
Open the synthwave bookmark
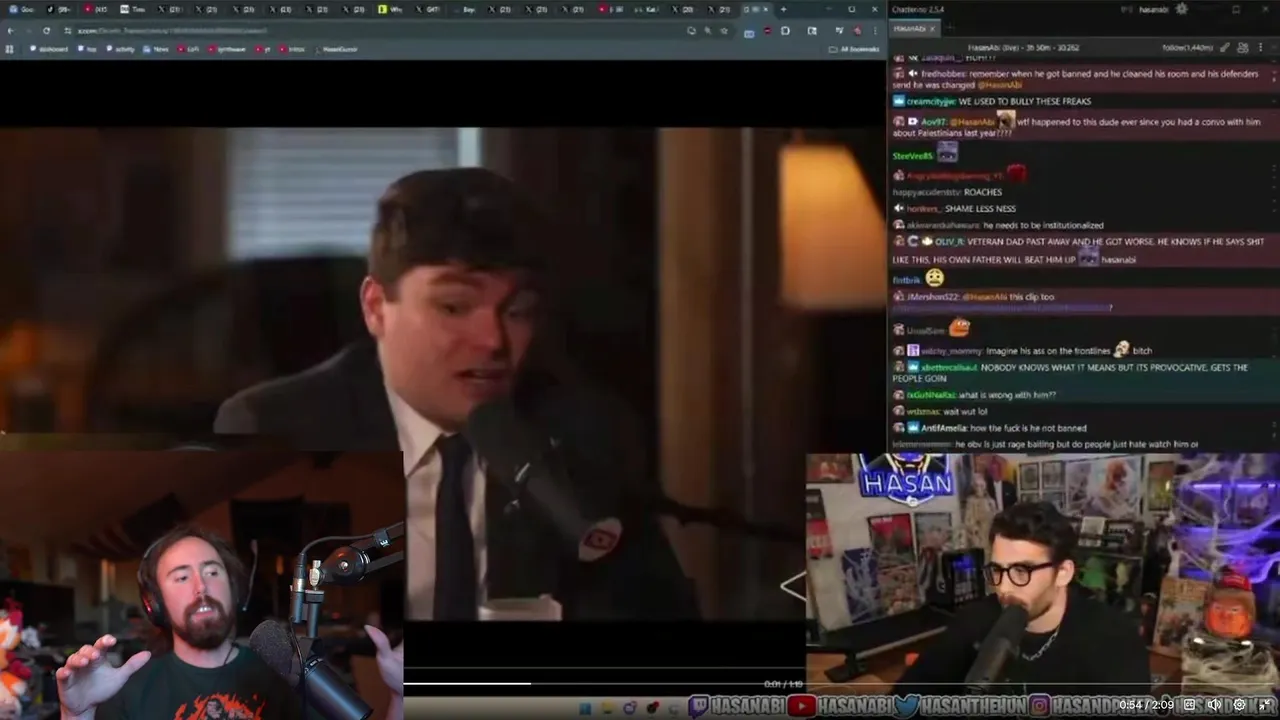coord(228,49)
